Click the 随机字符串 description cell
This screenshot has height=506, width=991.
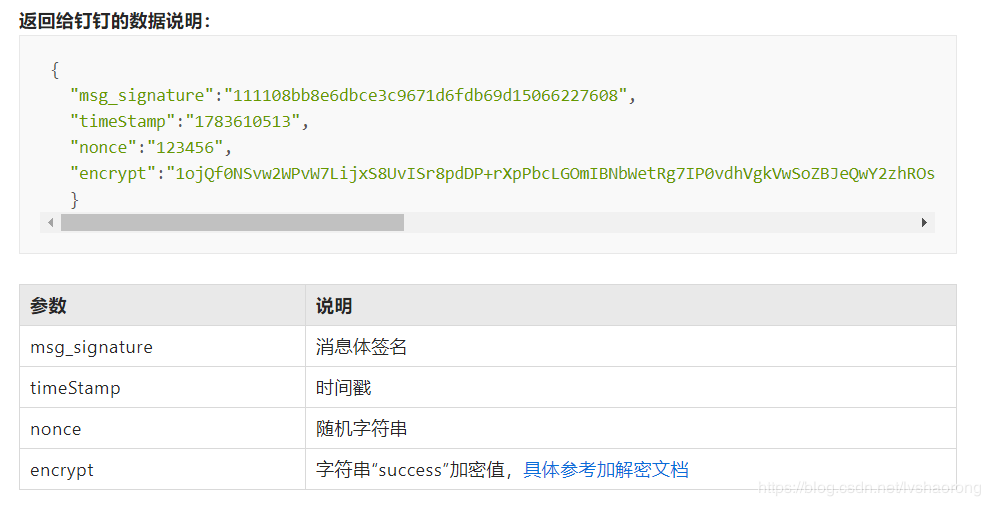(x=631, y=429)
